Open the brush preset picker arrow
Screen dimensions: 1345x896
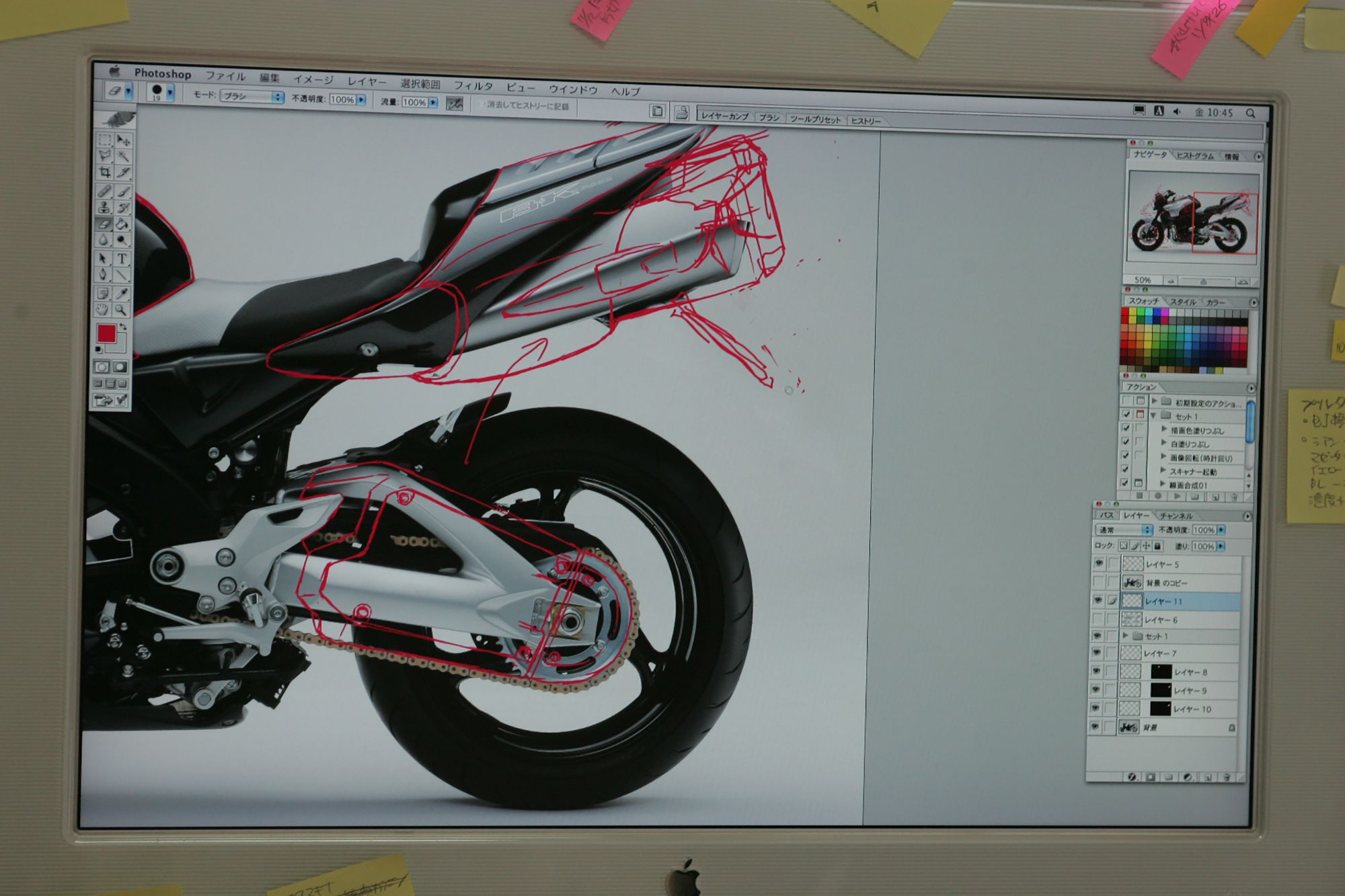point(170,92)
